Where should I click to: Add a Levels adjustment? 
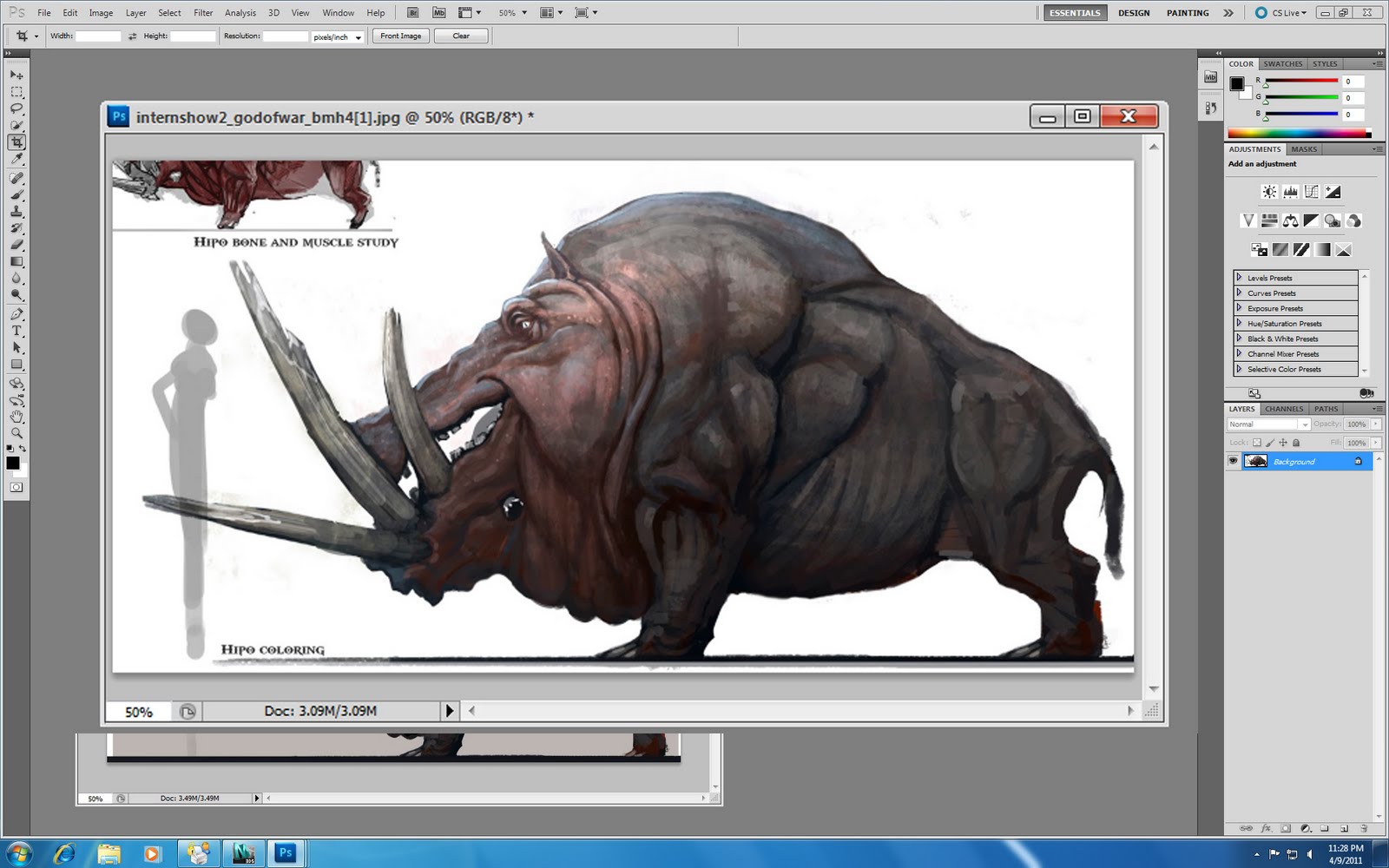1290,192
